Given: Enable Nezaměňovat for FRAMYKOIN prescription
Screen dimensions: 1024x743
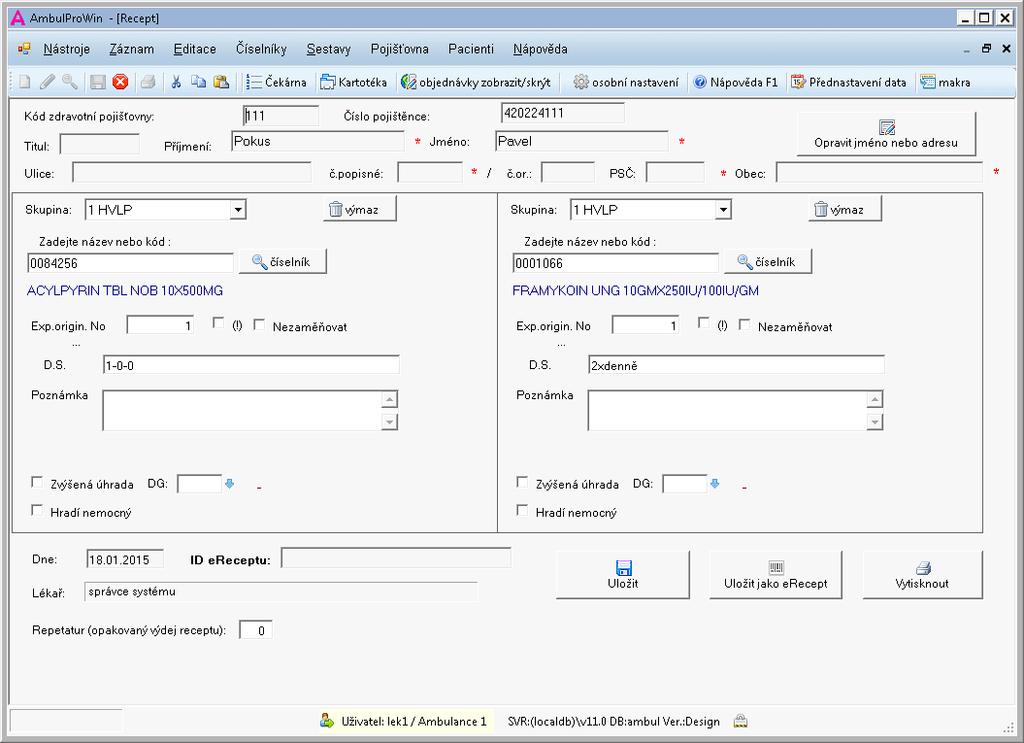Looking at the screenshot, I should [744, 324].
